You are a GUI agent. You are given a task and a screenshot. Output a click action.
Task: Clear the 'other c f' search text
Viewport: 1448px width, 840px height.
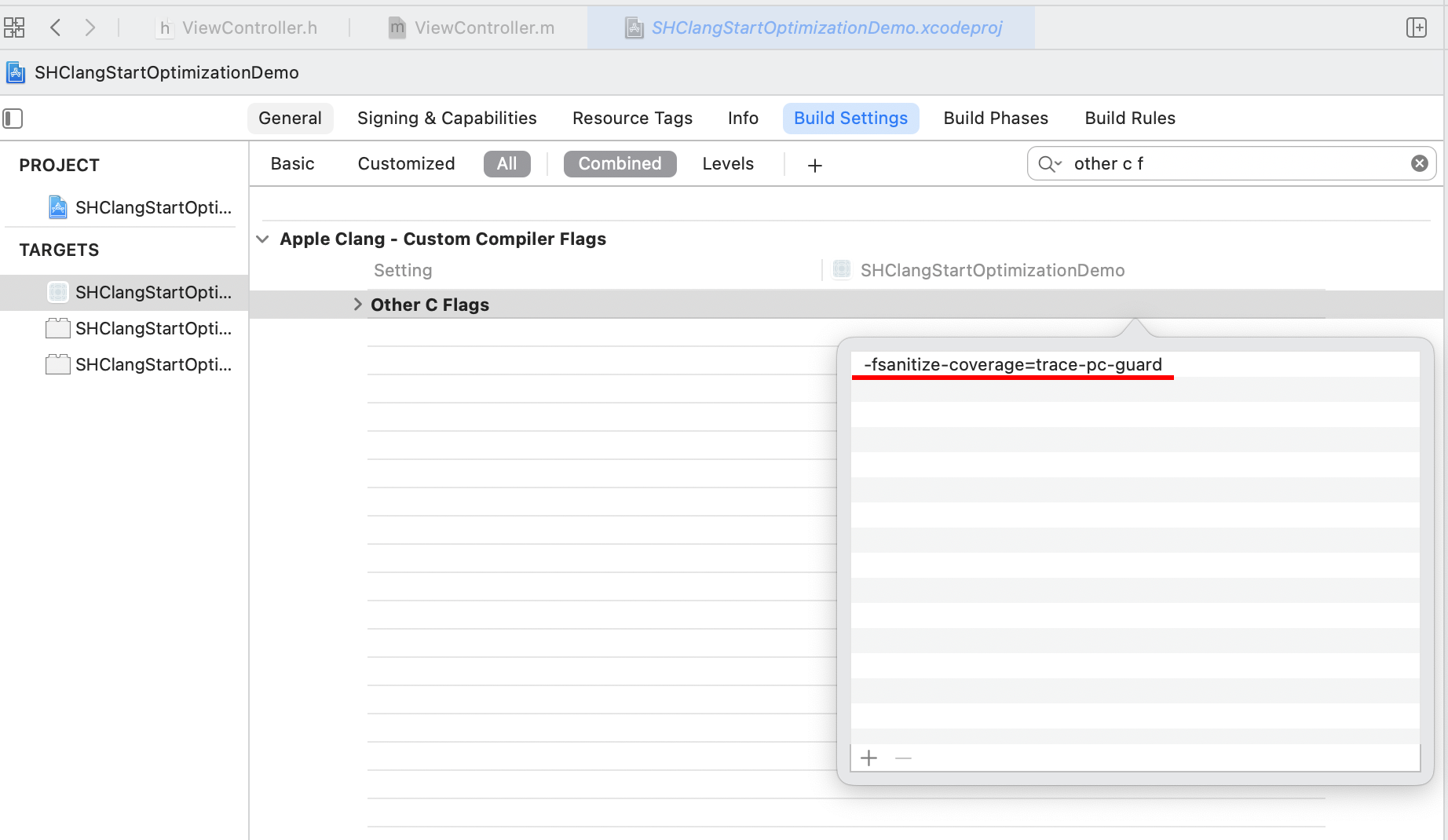[1419, 163]
